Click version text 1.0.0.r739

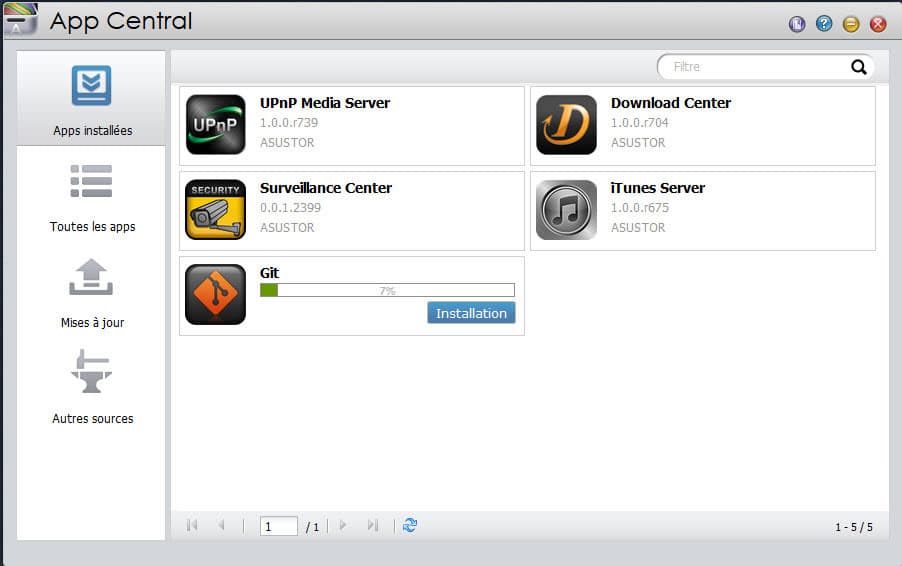coord(289,123)
